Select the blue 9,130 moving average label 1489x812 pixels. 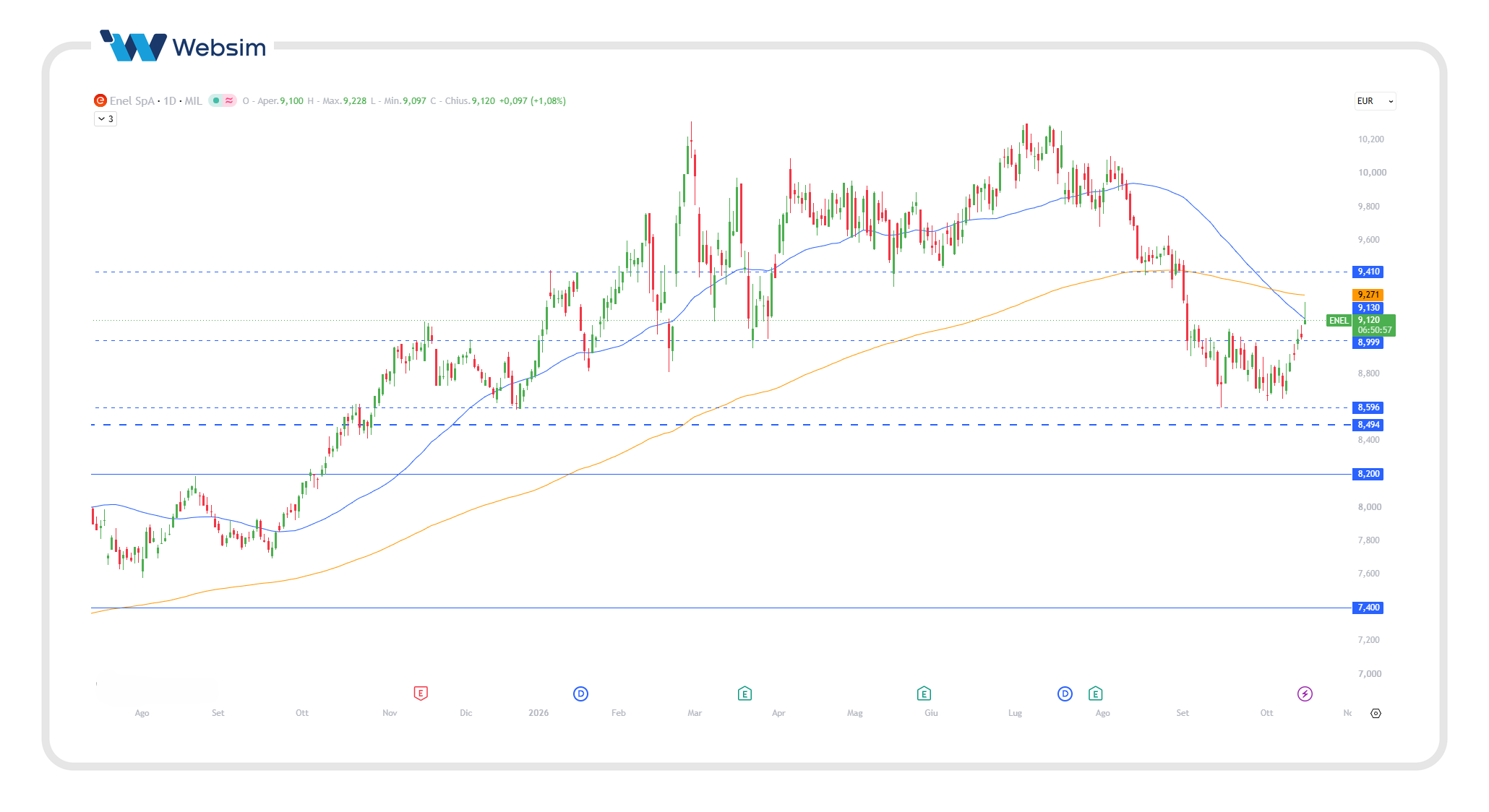(1368, 308)
